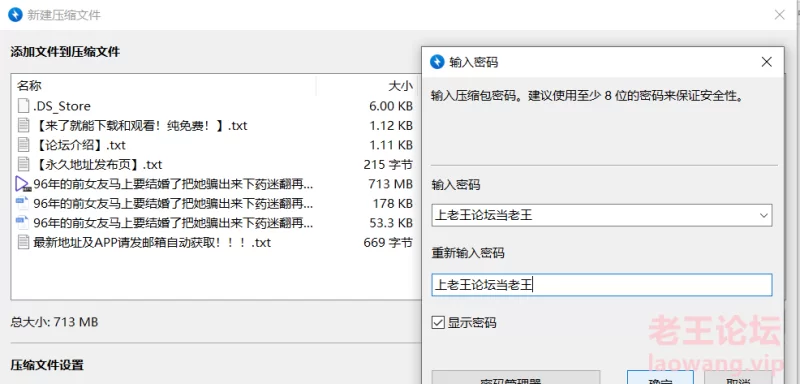Click the 6.00 KB size value
The width and height of the screenshot is (800, 384).
[x=391, y=106]
